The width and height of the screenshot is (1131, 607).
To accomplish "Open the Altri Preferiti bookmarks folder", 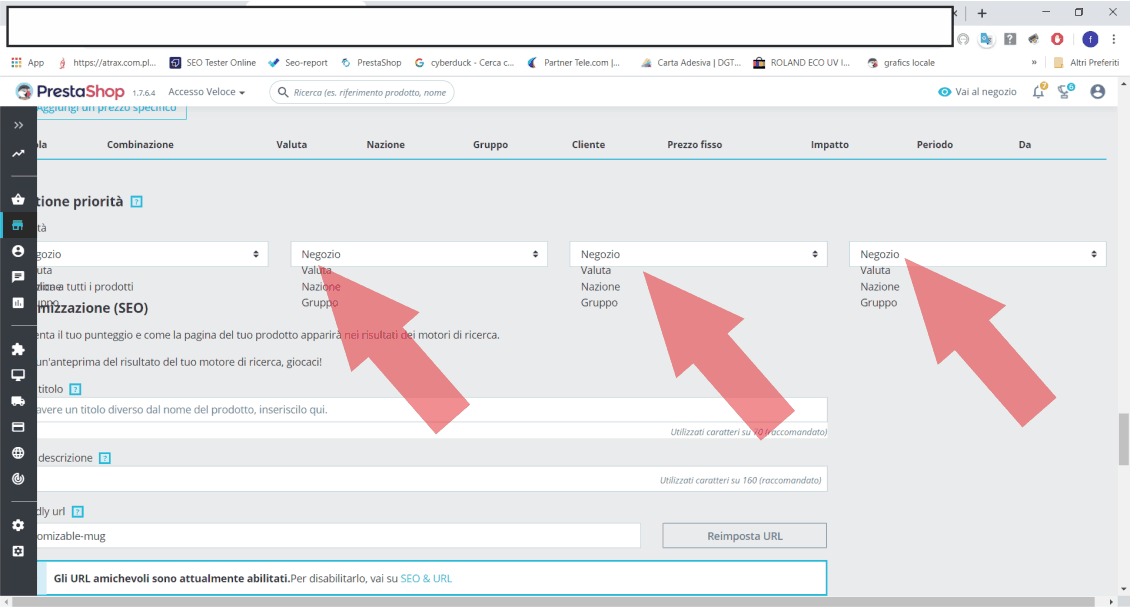I will (1087, 63).
